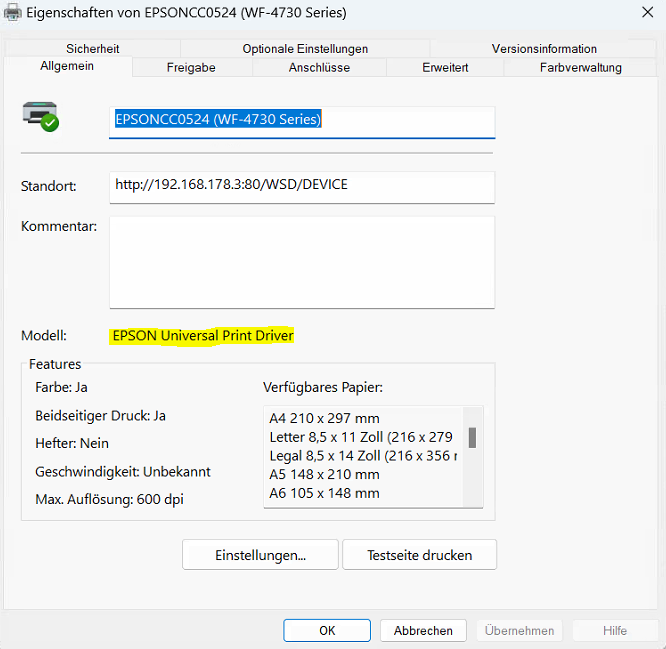Go to the Anschlüsse tab
This screenshot has height=649, width=666.
[319, 67]
